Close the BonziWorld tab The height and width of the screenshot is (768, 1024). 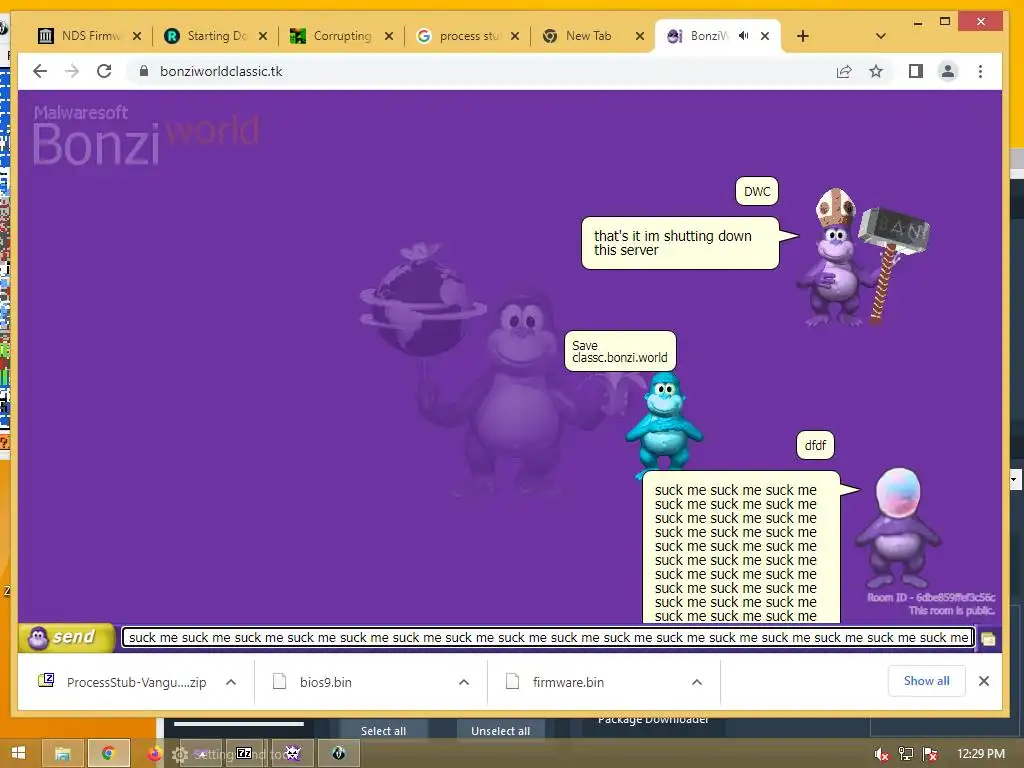[765, 36]
